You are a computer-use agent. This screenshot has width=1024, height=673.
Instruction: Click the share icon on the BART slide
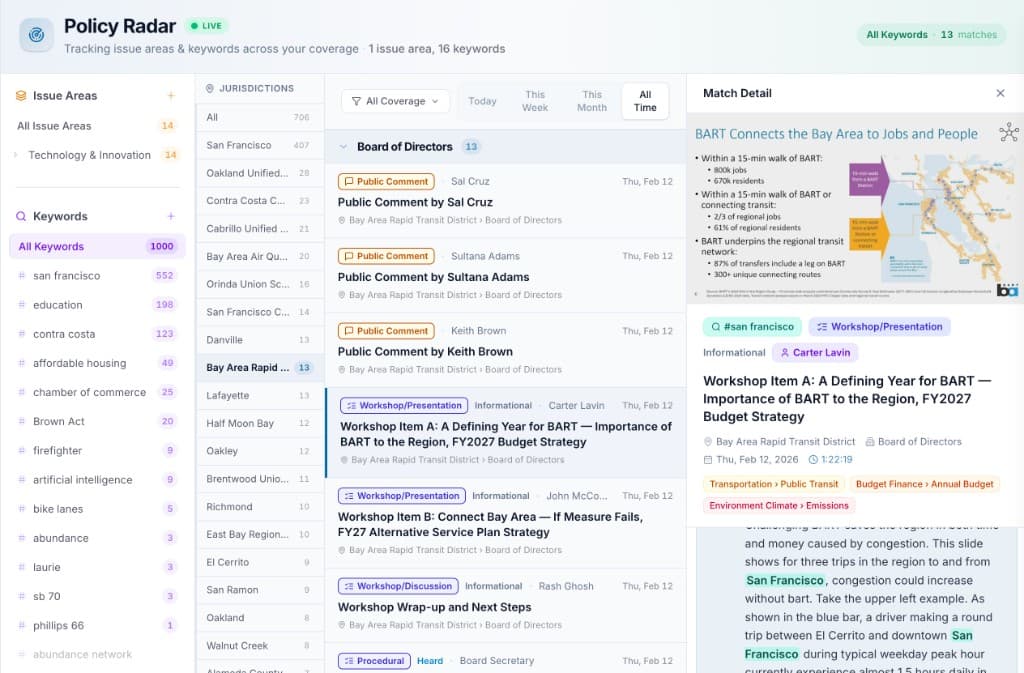click(x=1009, y=131)
